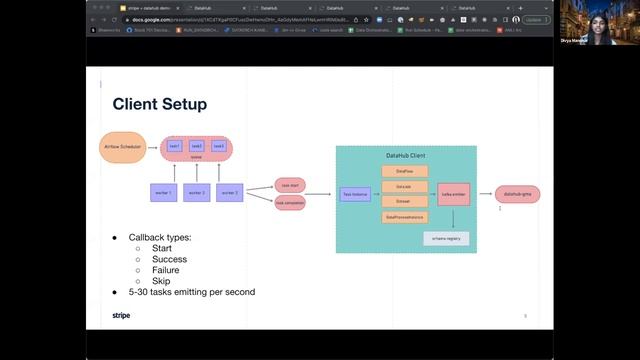
Task: Click the stripe logo on the slide
Action: (x=121, y=316)
